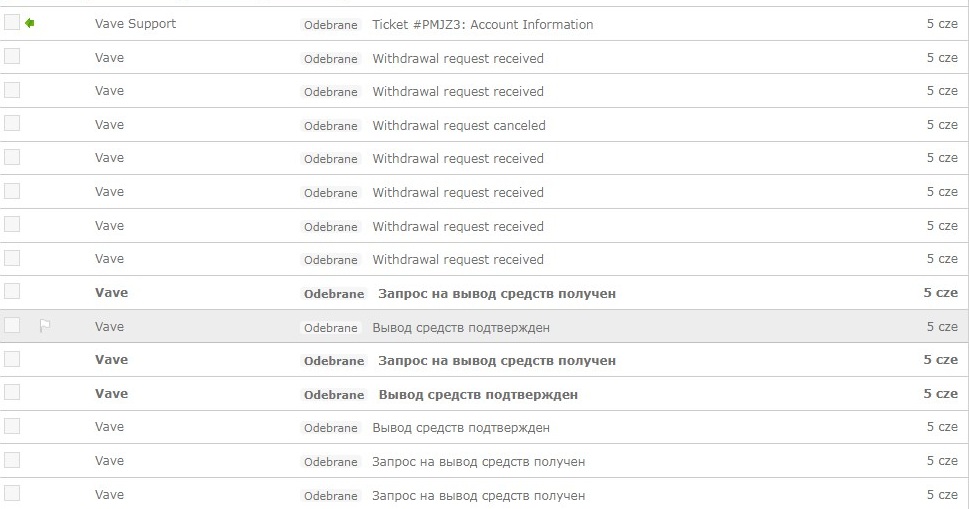Tick checkbox for first unread Vave email
This screenshot has height=509, width=969.
(x=12, y=292)
